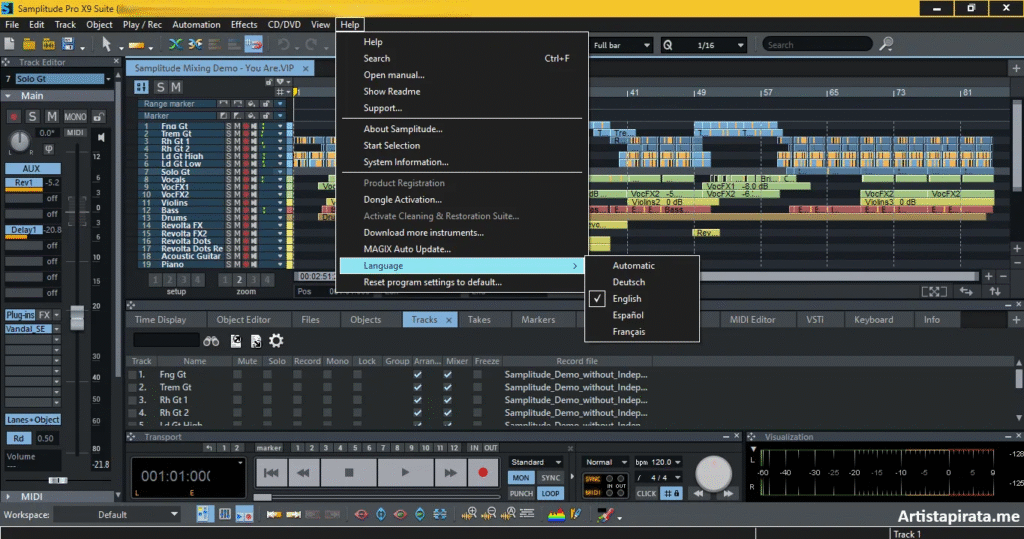The height and width of the screenshot is (539, 1024).
Task: Open the File menu
Action: [x=12, y=25]
